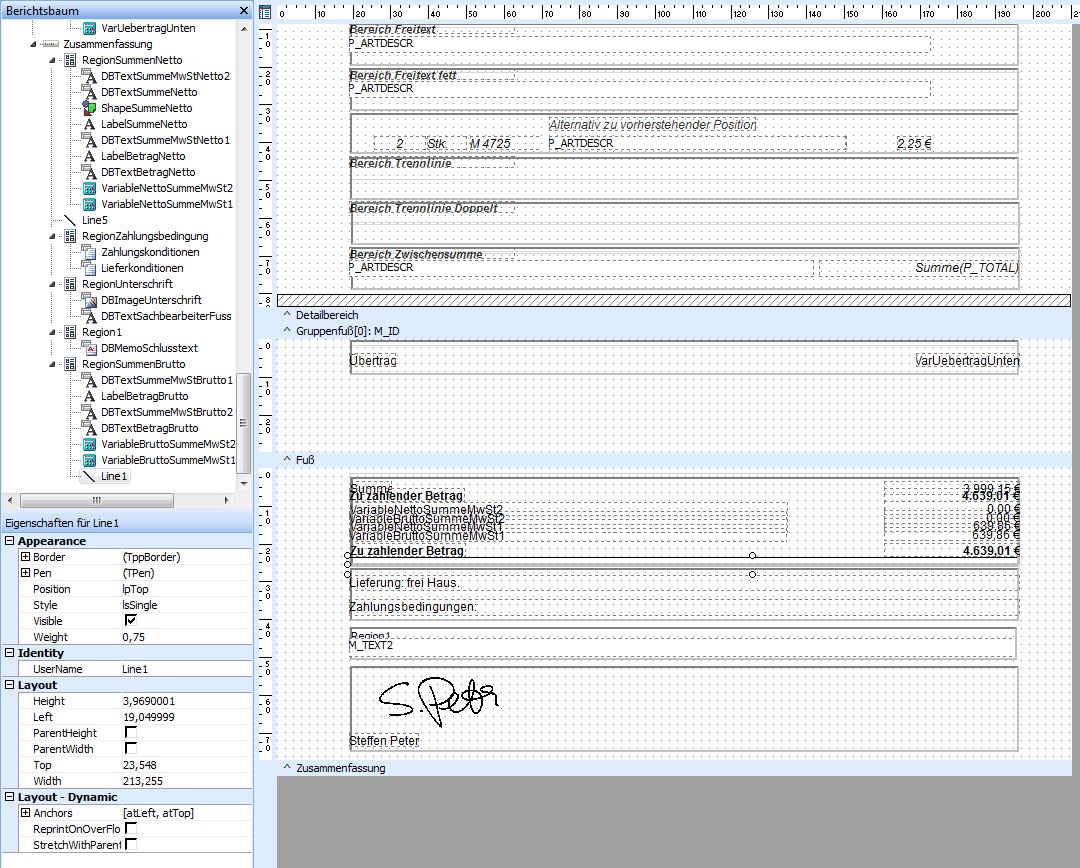The image size is (1080, 868).
Task: Collapse the RegionZahlungsbedingung tree node
Action: (x=52, y=236)
